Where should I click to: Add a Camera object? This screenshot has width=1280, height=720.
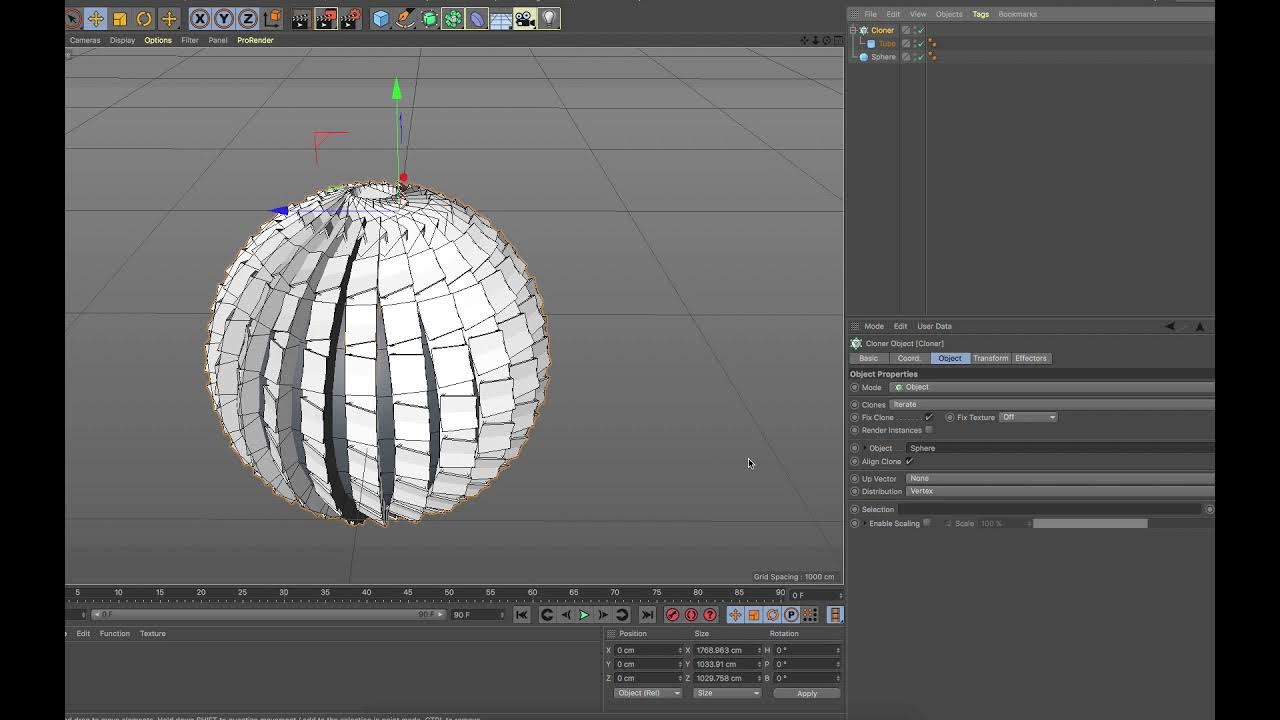525,18
